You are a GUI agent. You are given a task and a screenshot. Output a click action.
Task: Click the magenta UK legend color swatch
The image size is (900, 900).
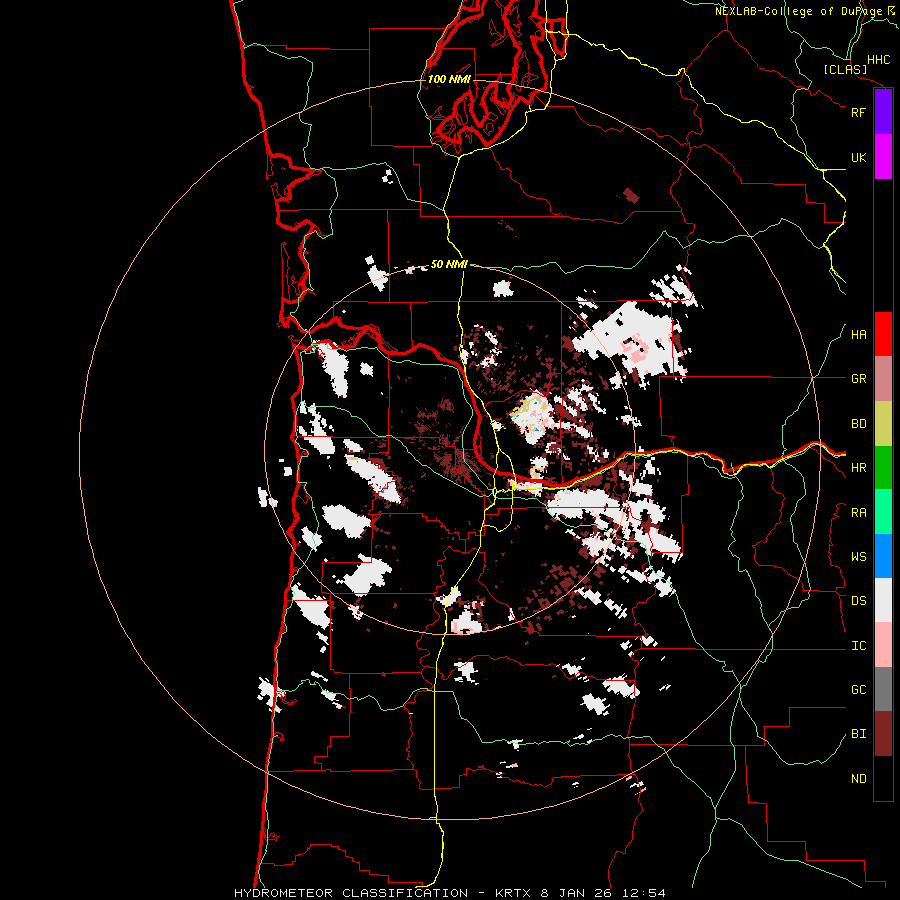(x=883, y=157)
